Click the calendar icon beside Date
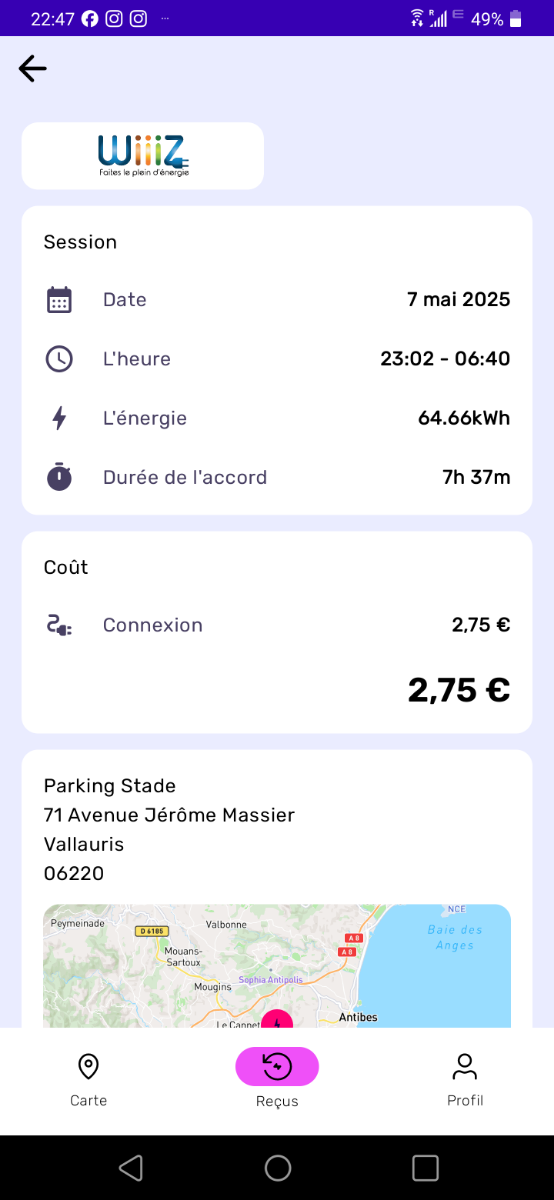Image resolution: width=554 pixels, height=1200 pixels. pyautogui.click(x=59, y=300)
